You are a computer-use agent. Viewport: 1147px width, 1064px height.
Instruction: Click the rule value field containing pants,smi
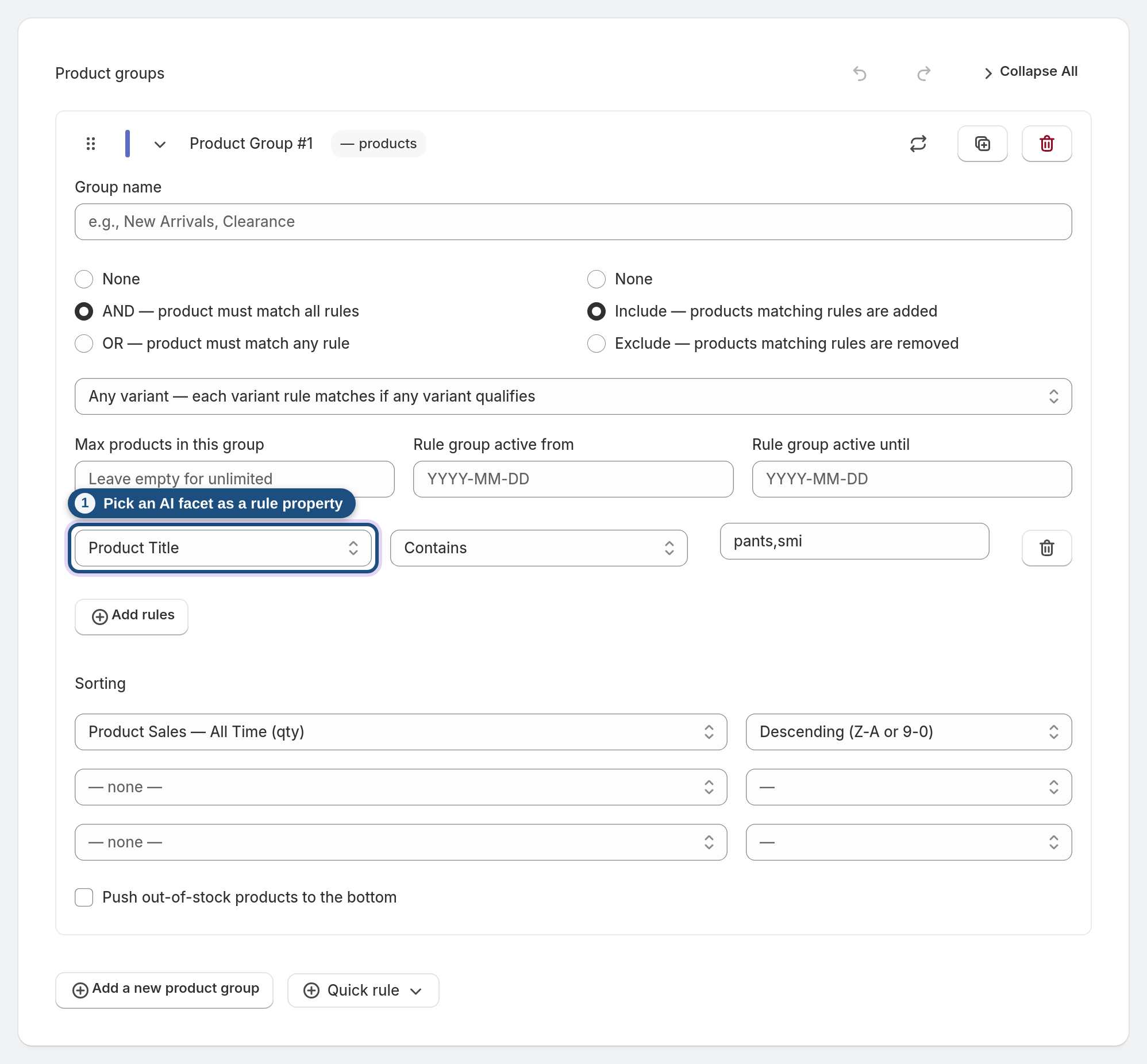pyautogui.click(x=854, y=541)
